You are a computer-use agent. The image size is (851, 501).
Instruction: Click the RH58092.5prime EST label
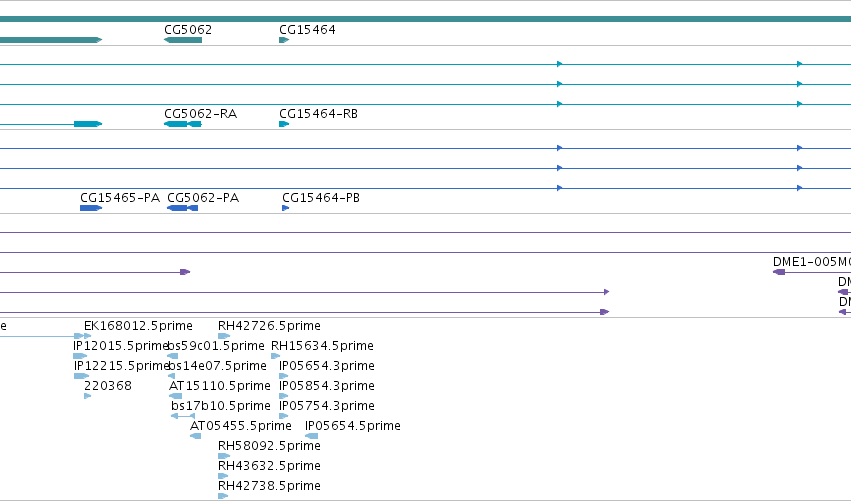coord(269,447)
